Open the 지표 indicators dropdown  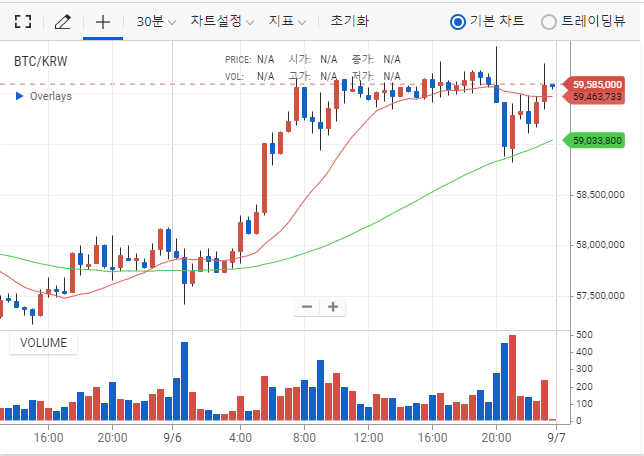[288, 21]
